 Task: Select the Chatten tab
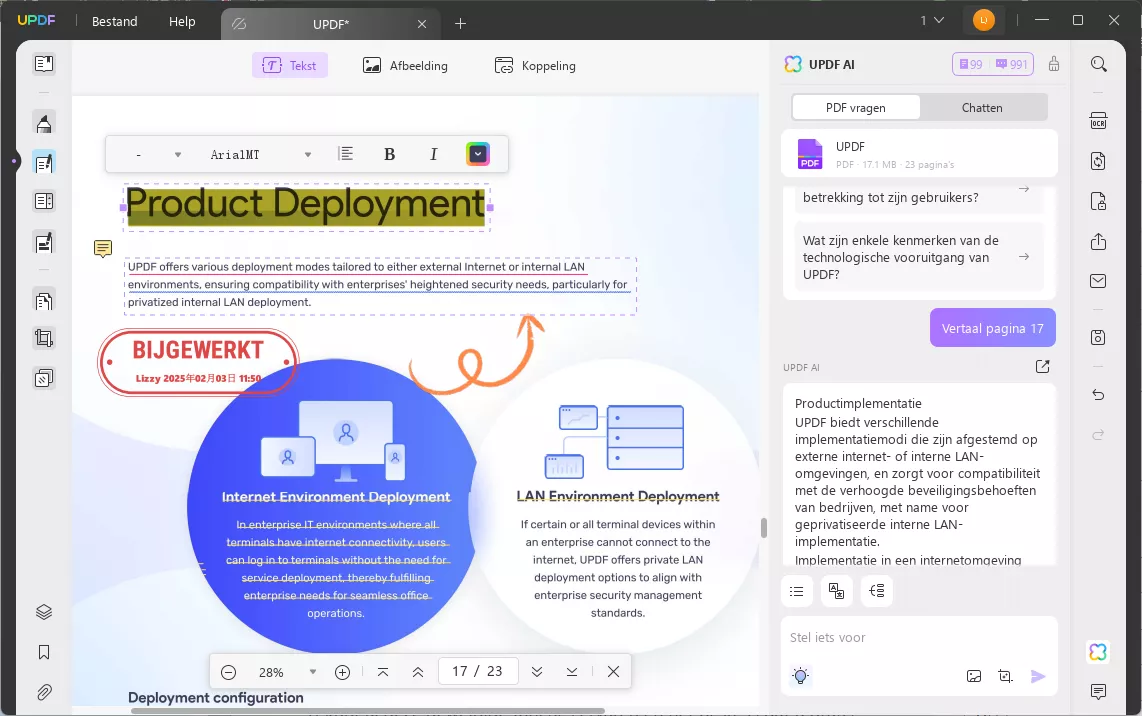982,108
